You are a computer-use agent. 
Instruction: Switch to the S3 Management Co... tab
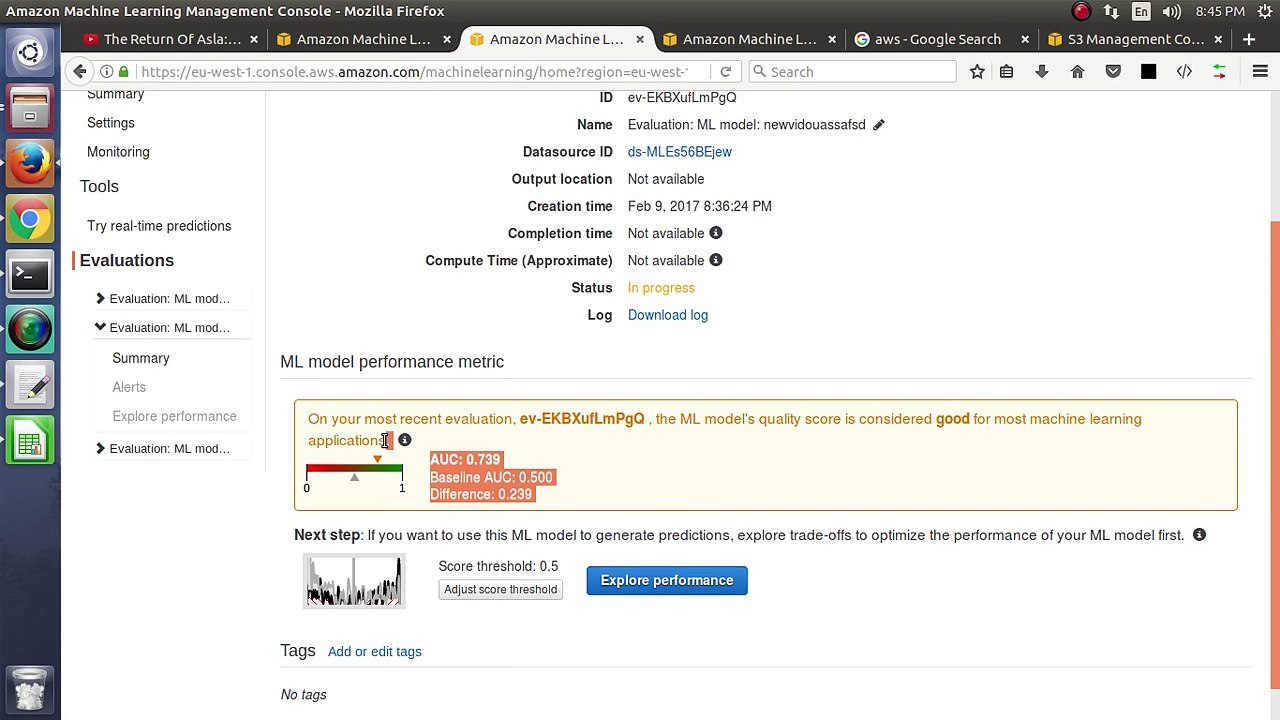coord(1135,39)
